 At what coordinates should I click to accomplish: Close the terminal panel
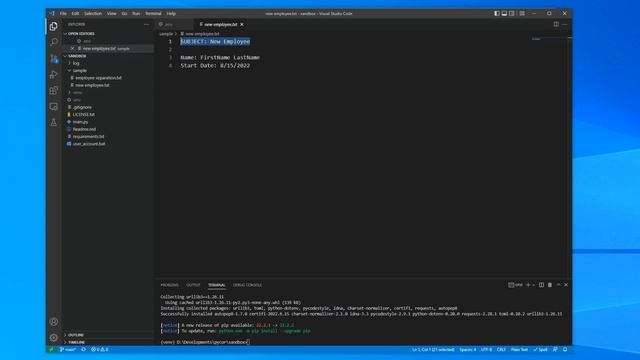566,285
